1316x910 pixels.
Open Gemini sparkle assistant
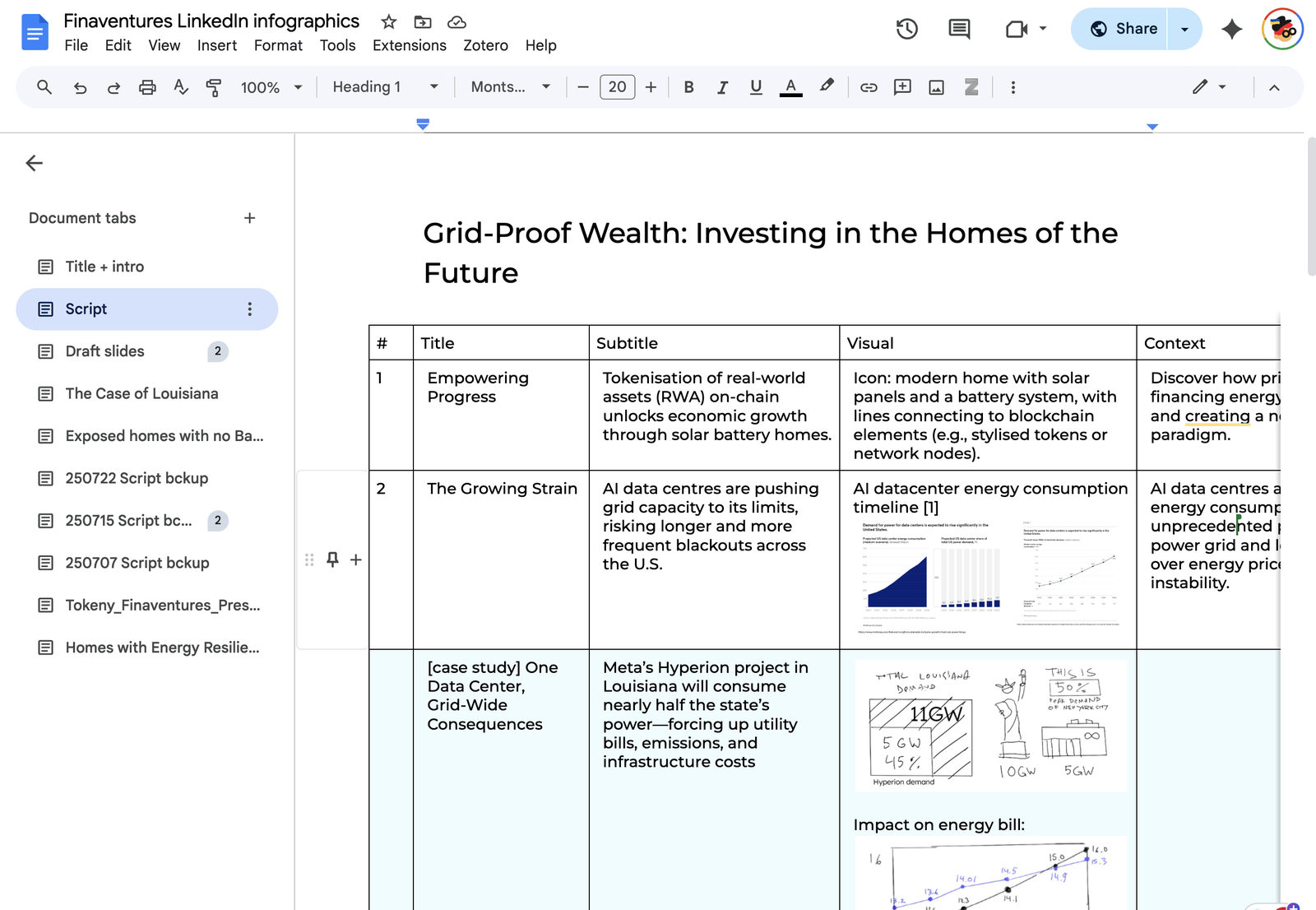click(x=1231, y=29)
